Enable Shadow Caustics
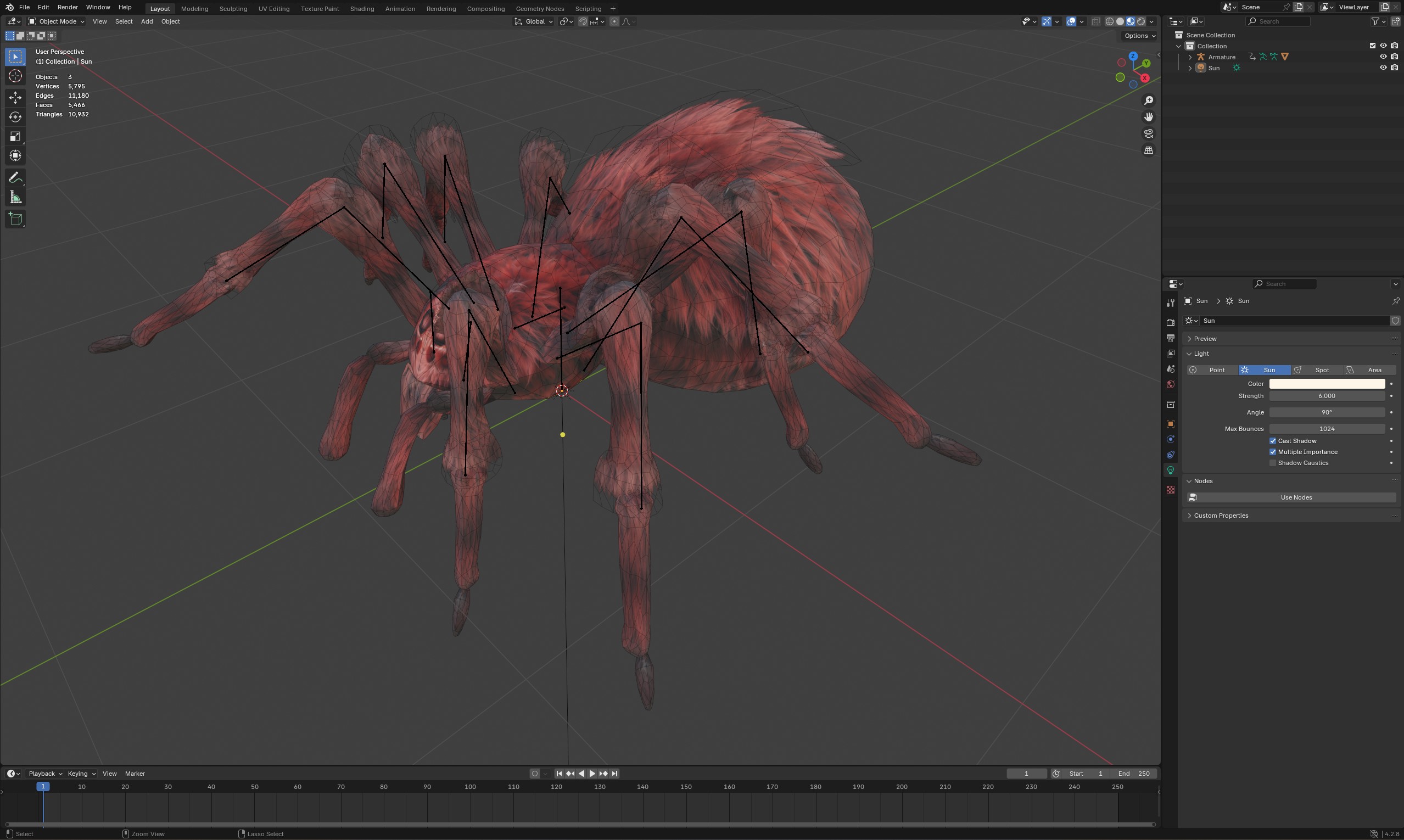Screen dimensions: 1404x840 coord(1273,463)
